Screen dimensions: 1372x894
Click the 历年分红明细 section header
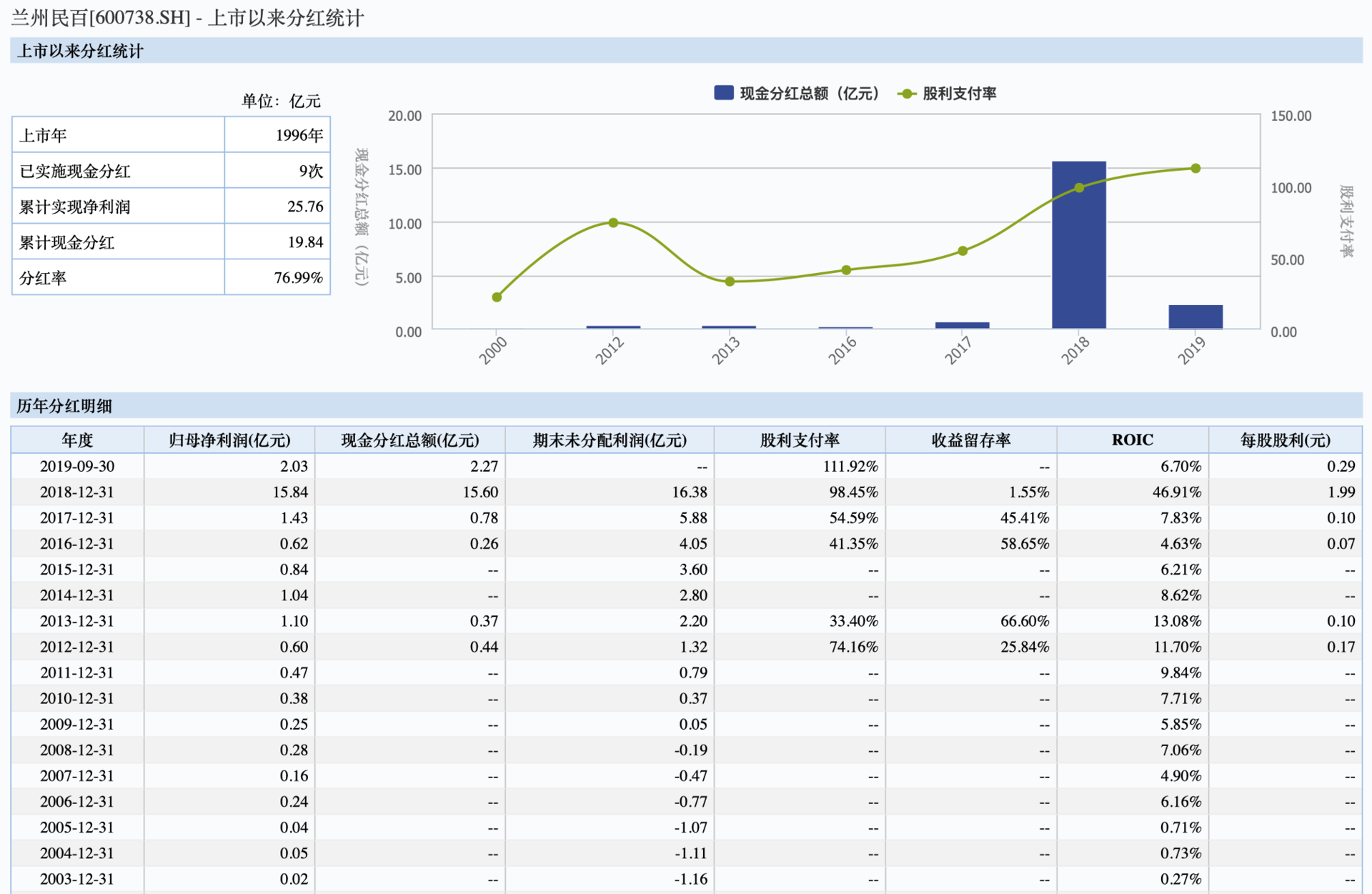64,406
